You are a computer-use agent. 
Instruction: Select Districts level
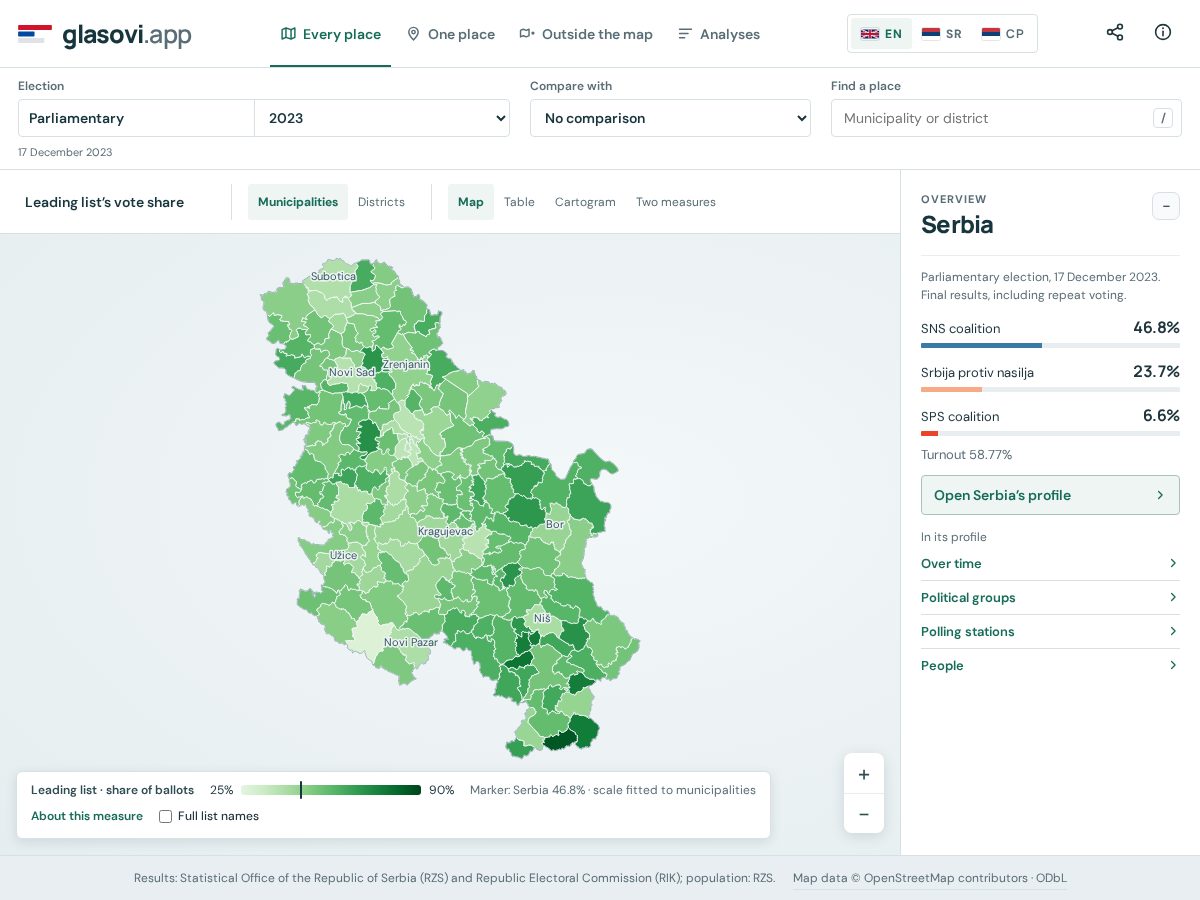[381, 202]
